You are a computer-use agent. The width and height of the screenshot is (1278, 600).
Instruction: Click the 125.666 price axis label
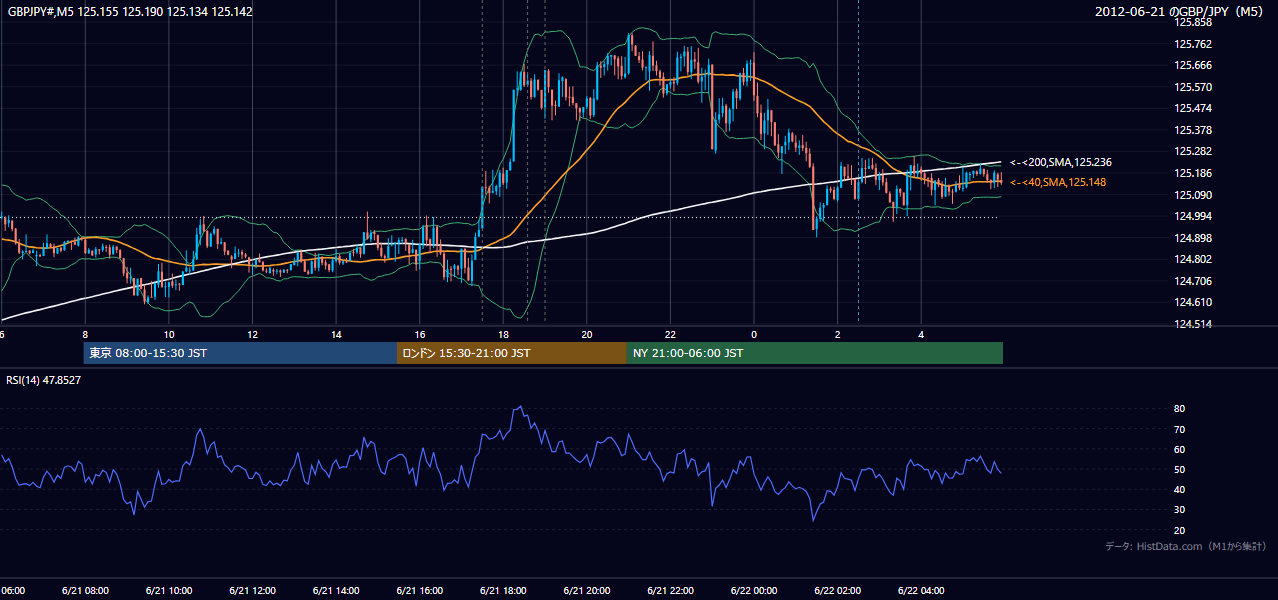tap(1194, 65)
